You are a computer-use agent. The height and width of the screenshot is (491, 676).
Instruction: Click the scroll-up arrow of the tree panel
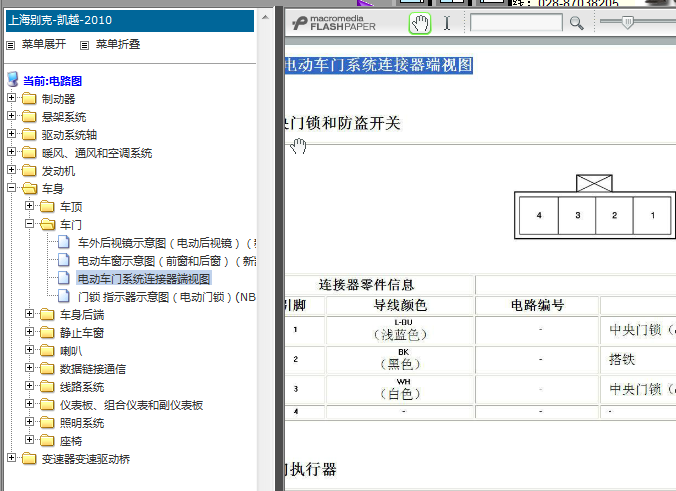tap(266, 18)
